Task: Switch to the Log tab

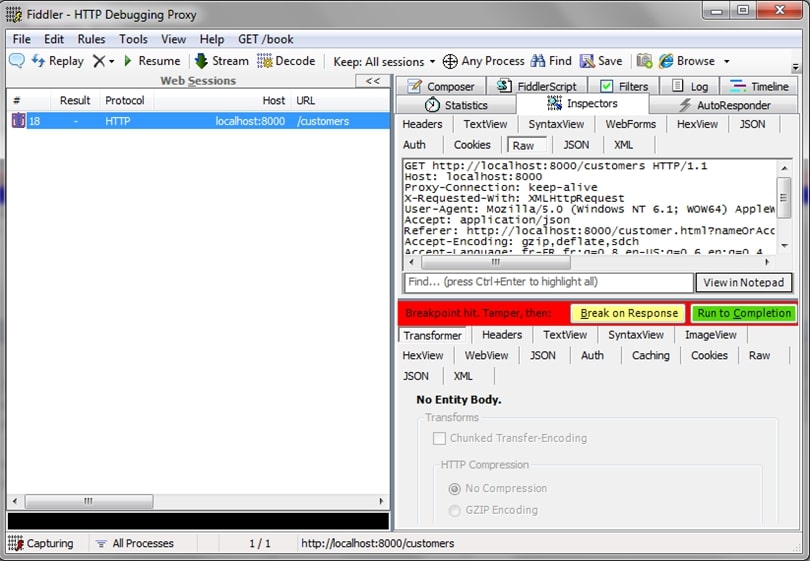Action: coord(690,86)
